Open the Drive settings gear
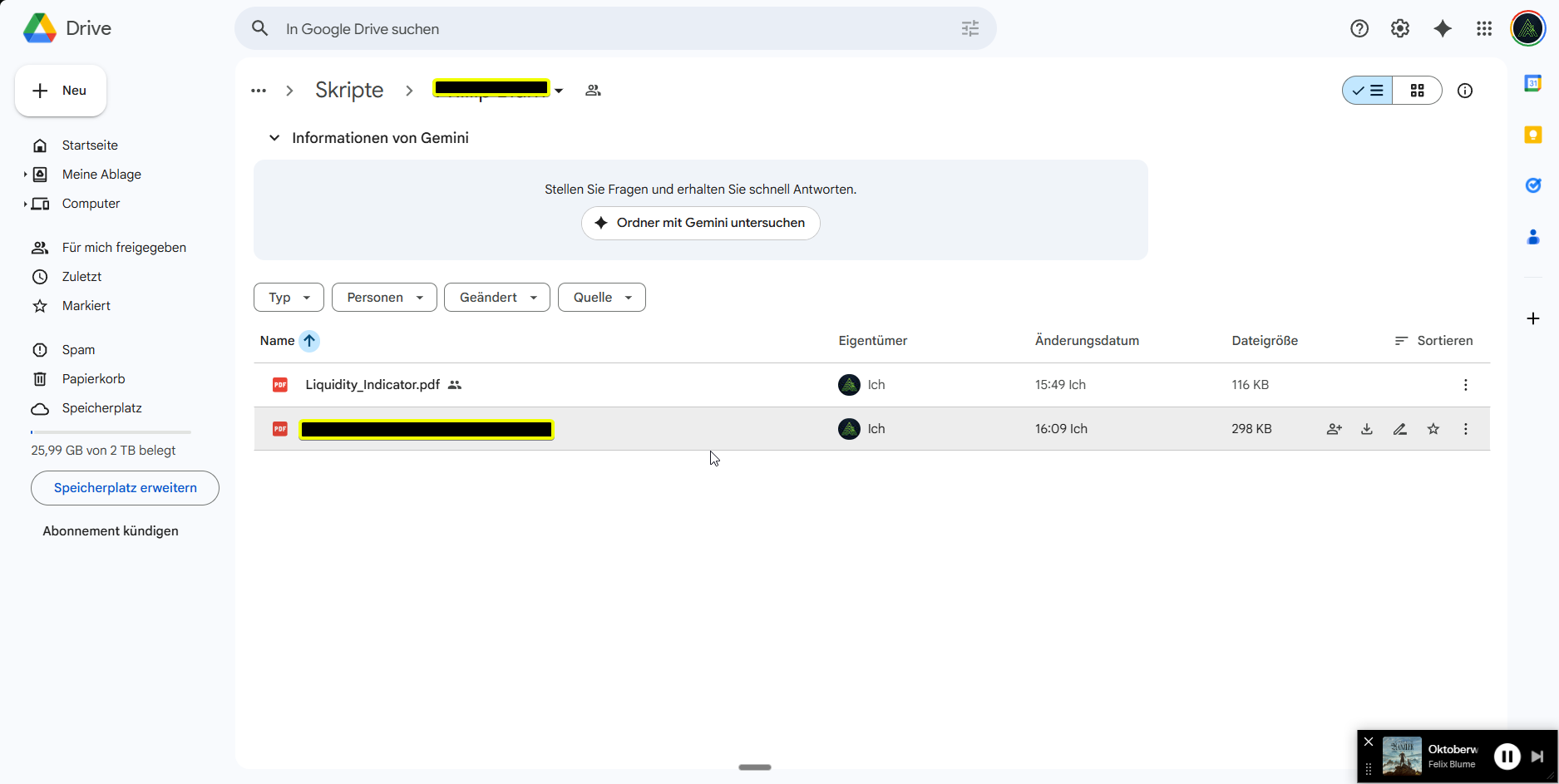Screen dimensions: 1559x784 coord(1400,28)
